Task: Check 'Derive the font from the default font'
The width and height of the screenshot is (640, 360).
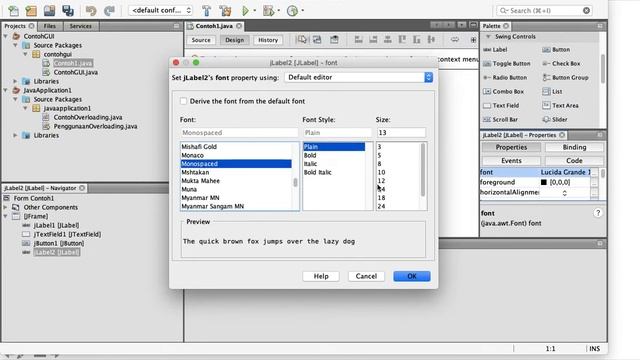Action: (183, 101)
